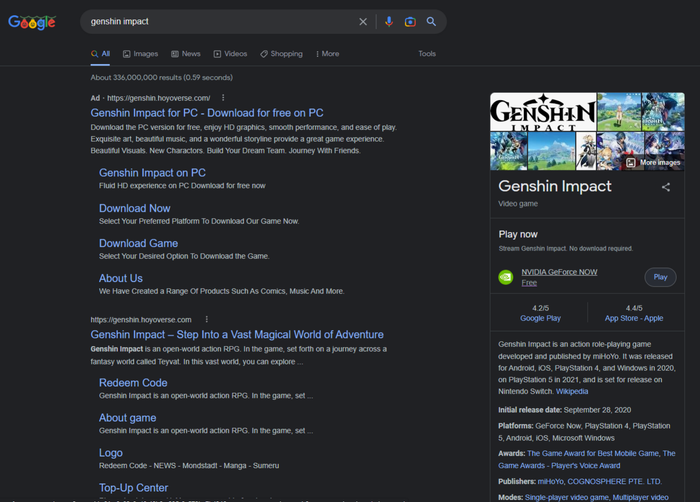
Task: Open ad 'Genshin Impact for PC - Download for free'
Action: coord(207,113)
